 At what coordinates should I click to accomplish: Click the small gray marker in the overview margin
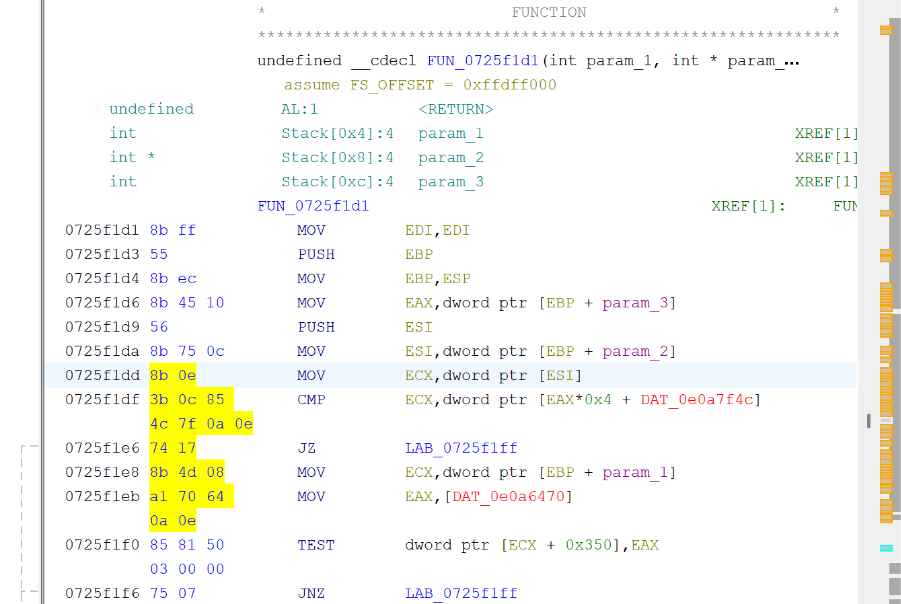point(867,420)
